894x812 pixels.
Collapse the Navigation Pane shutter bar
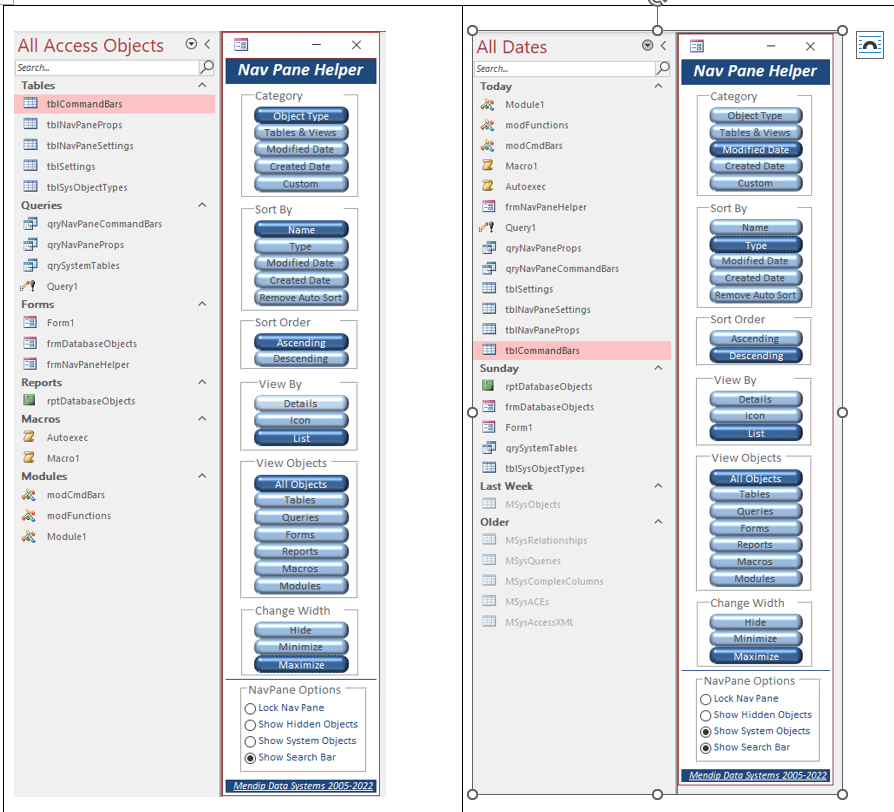coord(207,45)
